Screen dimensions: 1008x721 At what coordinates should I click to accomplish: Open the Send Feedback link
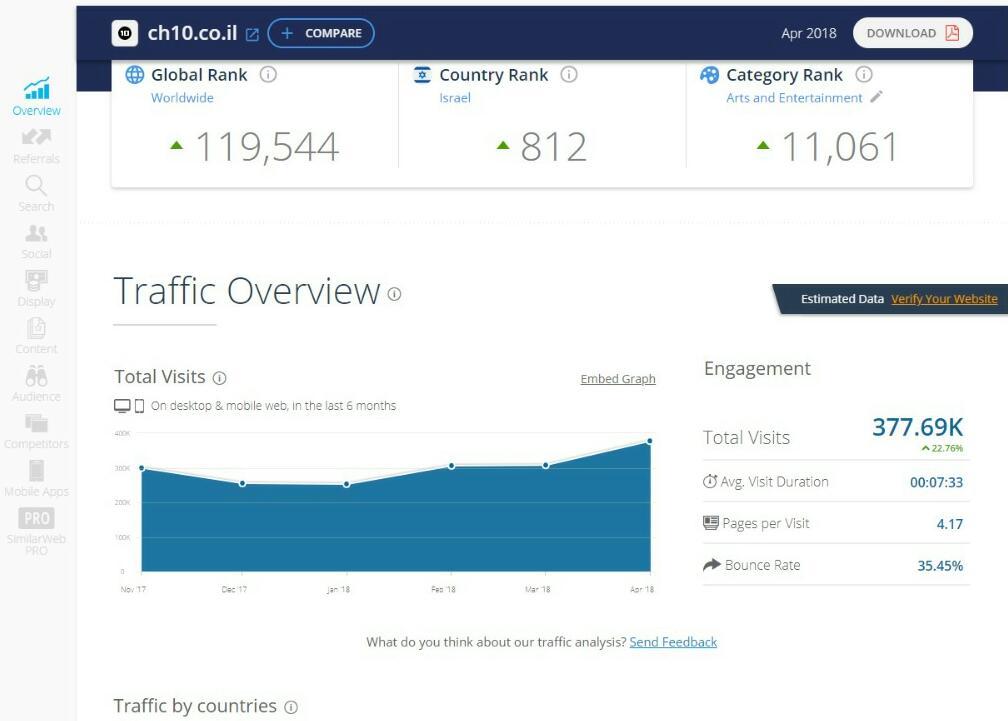pyautogui.click(x=673, y=642)
